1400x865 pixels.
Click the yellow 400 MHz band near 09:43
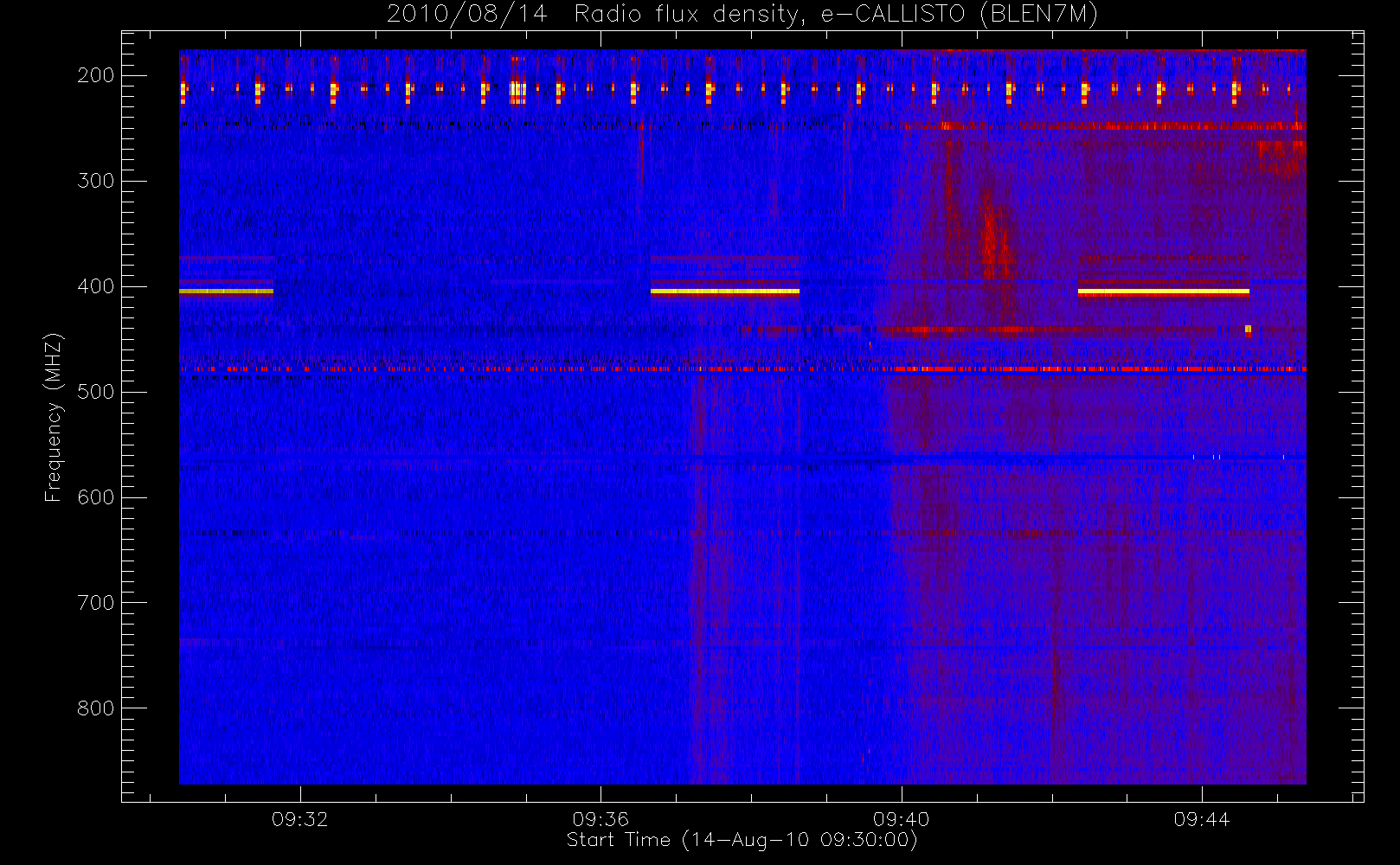coord(1164,292)
